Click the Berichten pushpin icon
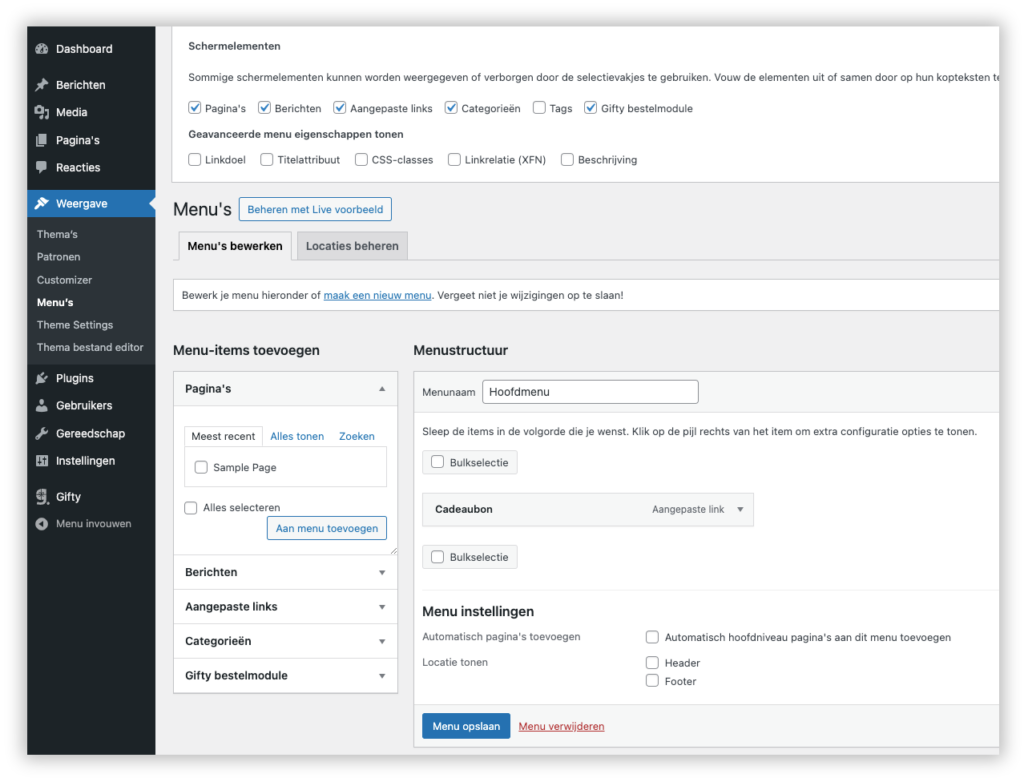This screenshot has height=778, width=1024. tap(42, 85)
